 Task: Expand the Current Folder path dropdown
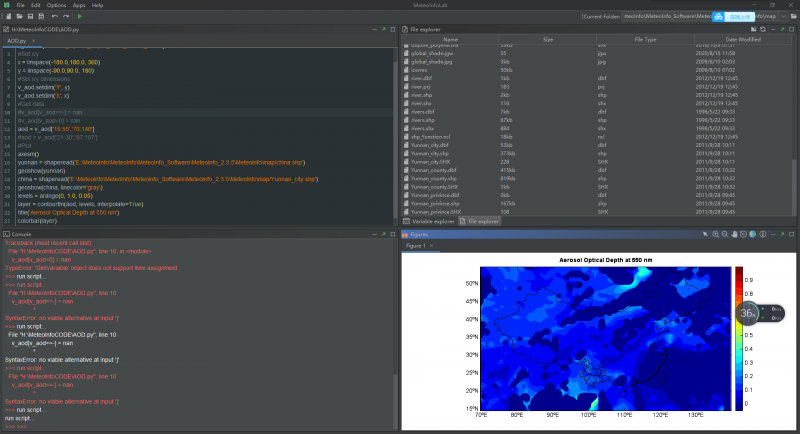coord(781,17)
